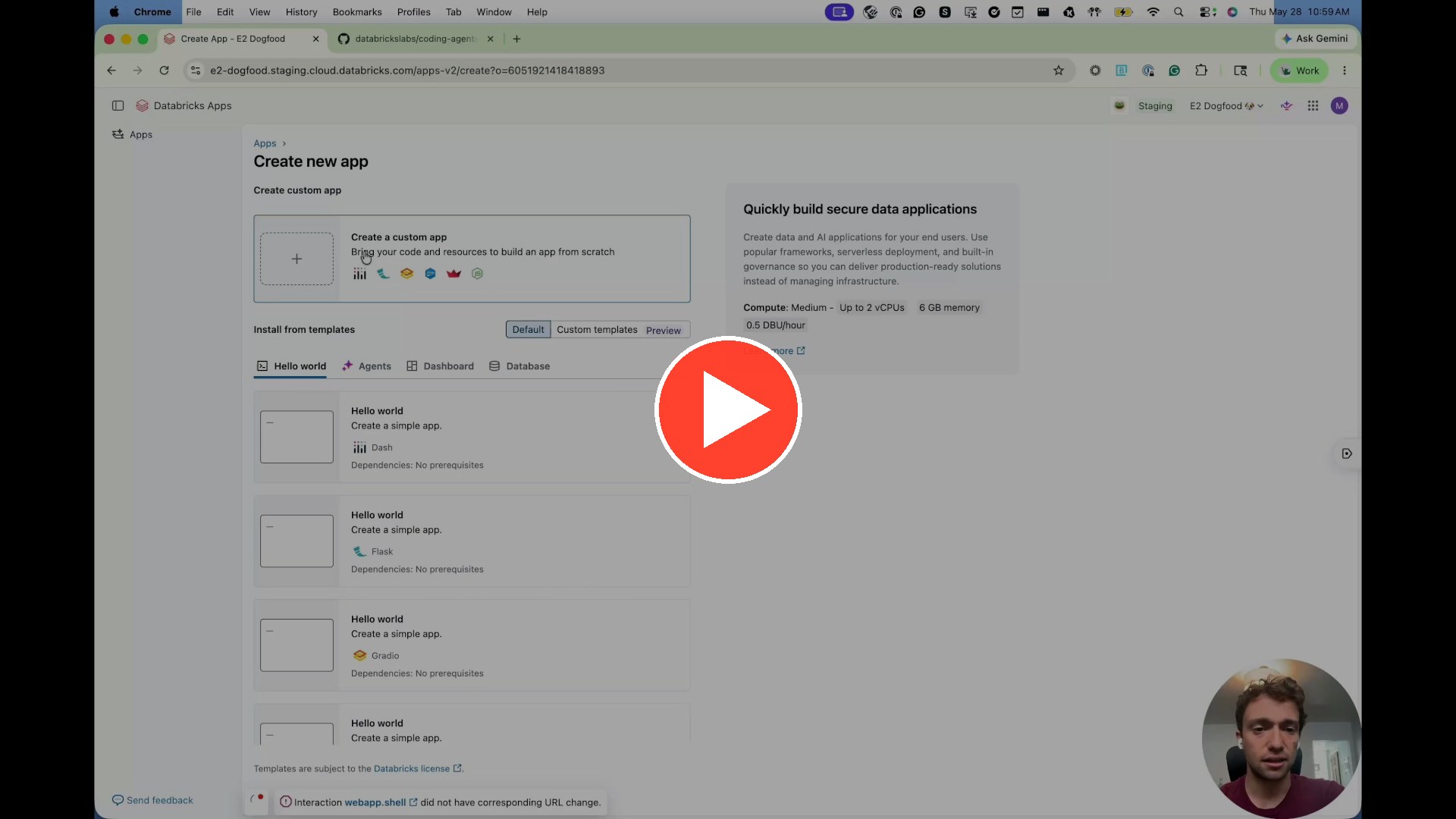This screenshot has height=819, width=1456.
Task: Open the Apple menu
Action: 114,12
